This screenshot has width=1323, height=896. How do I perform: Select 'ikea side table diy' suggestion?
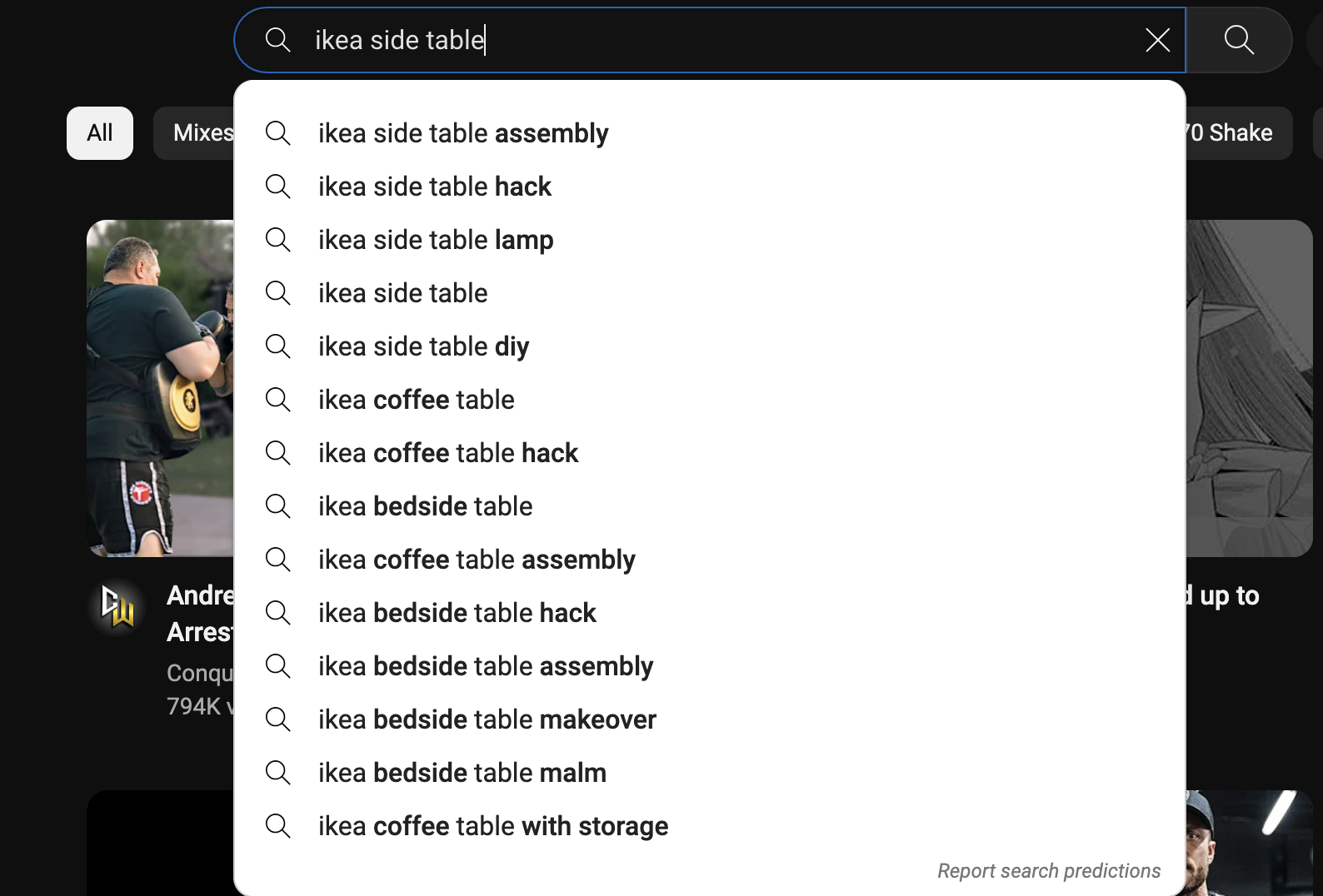click(423, 346)
